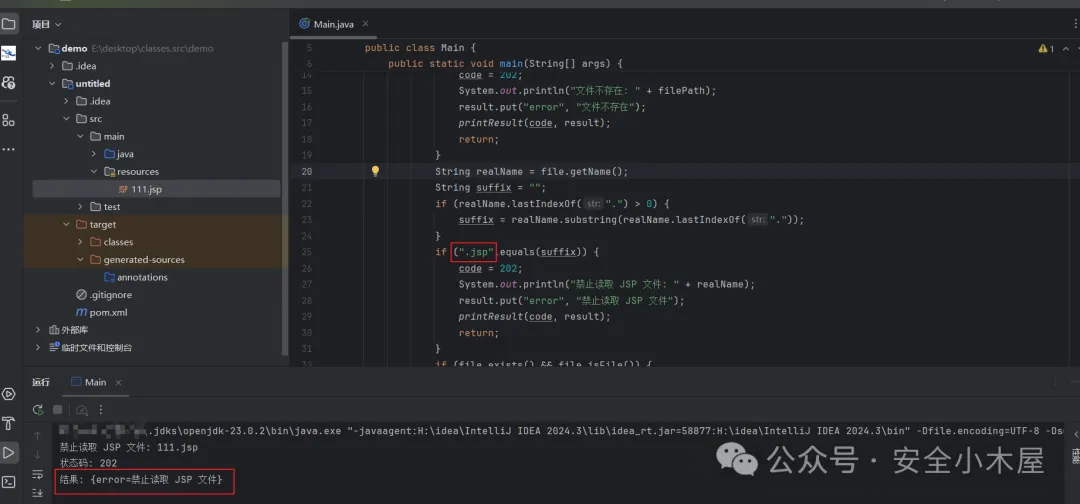Click the warning indicator in editor corner
The height and width of the screenshot is (504, 1080).
tap(1045, 48)
